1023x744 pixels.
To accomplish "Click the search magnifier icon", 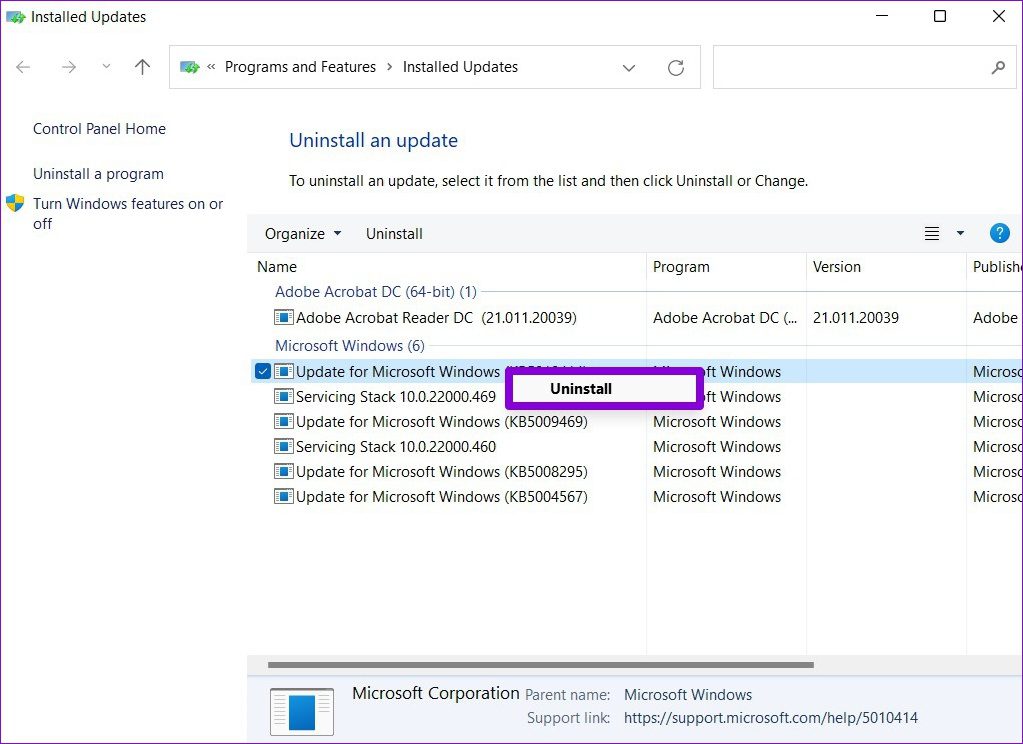I will tap(998, 67).
